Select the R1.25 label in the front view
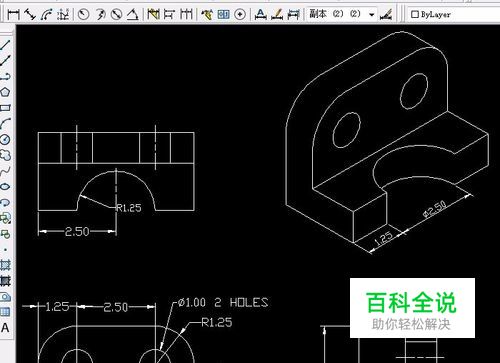Screen dimensions: 500x363 129,208
